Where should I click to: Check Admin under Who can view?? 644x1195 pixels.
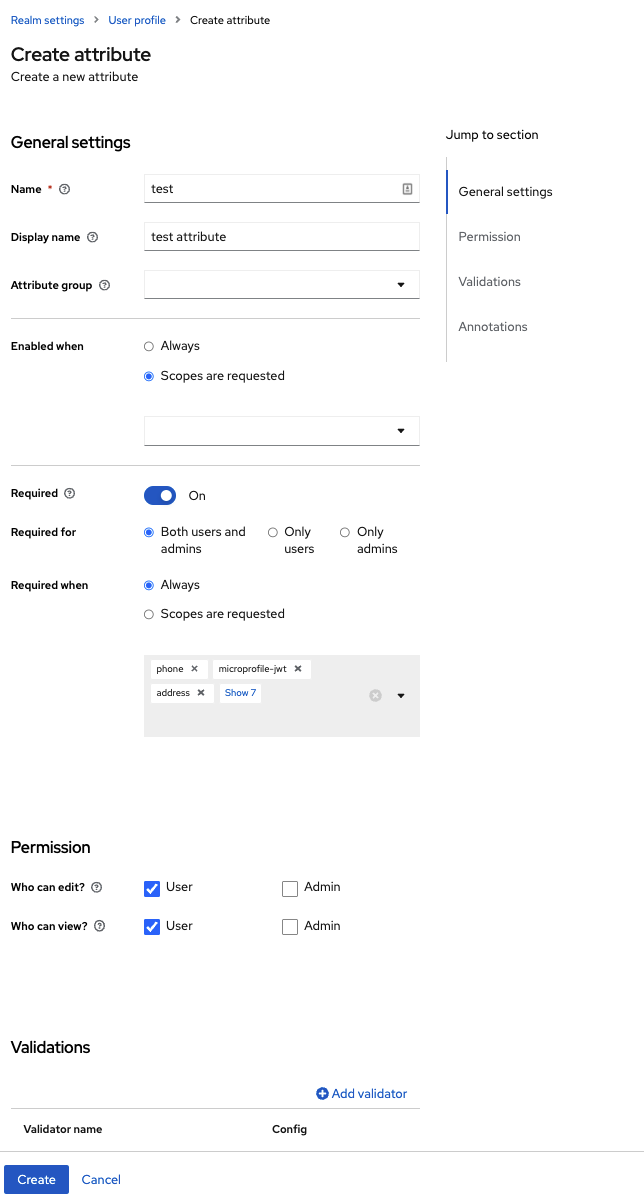point(289,926)
